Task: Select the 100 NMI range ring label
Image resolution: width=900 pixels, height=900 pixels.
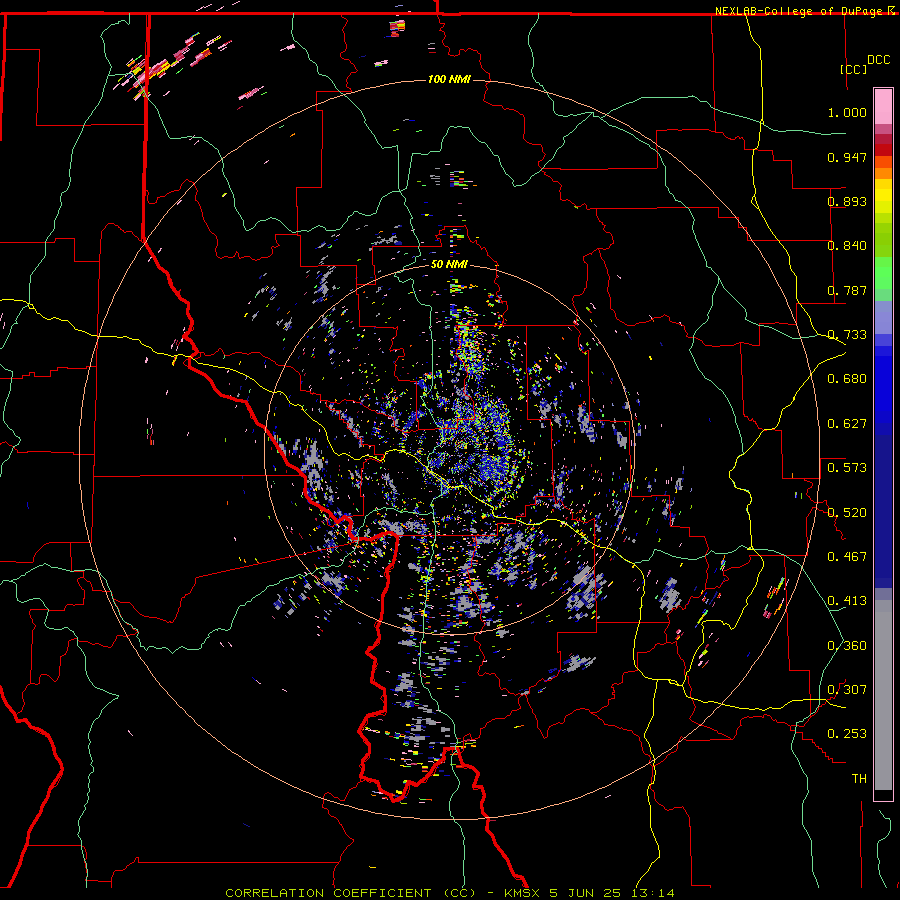Action: (449, 79)
